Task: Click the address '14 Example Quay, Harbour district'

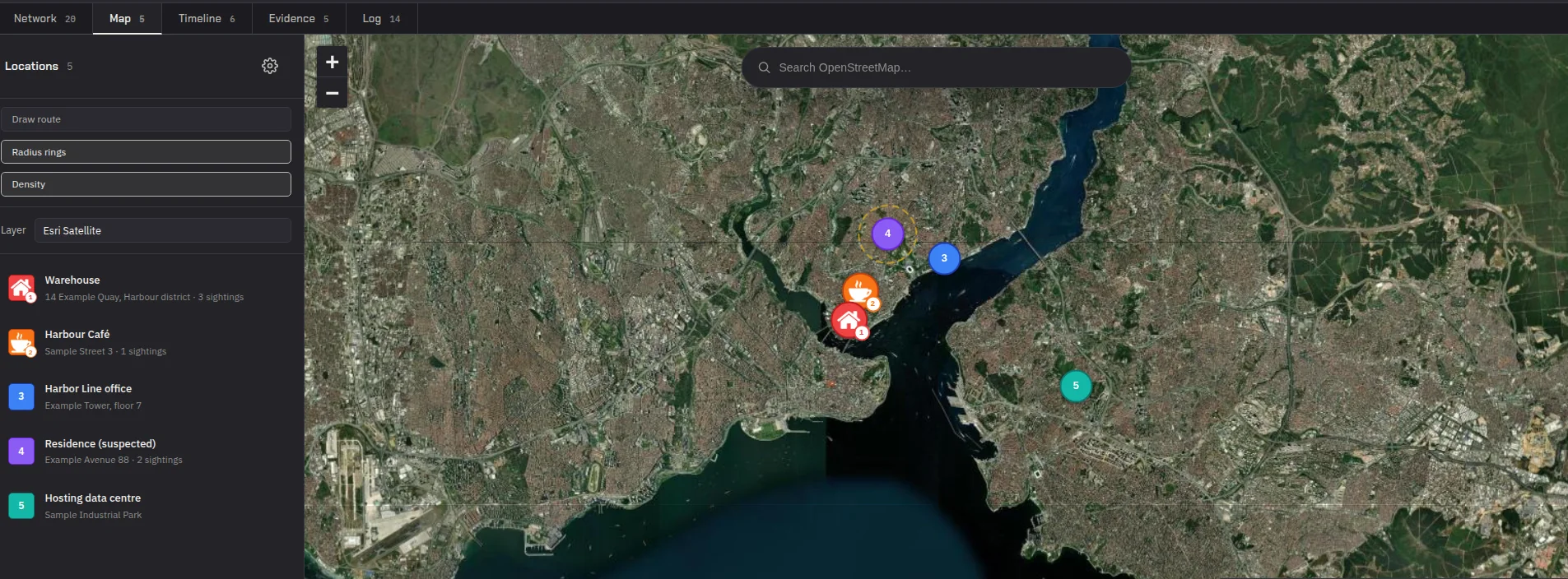Action: click(118, 297)
